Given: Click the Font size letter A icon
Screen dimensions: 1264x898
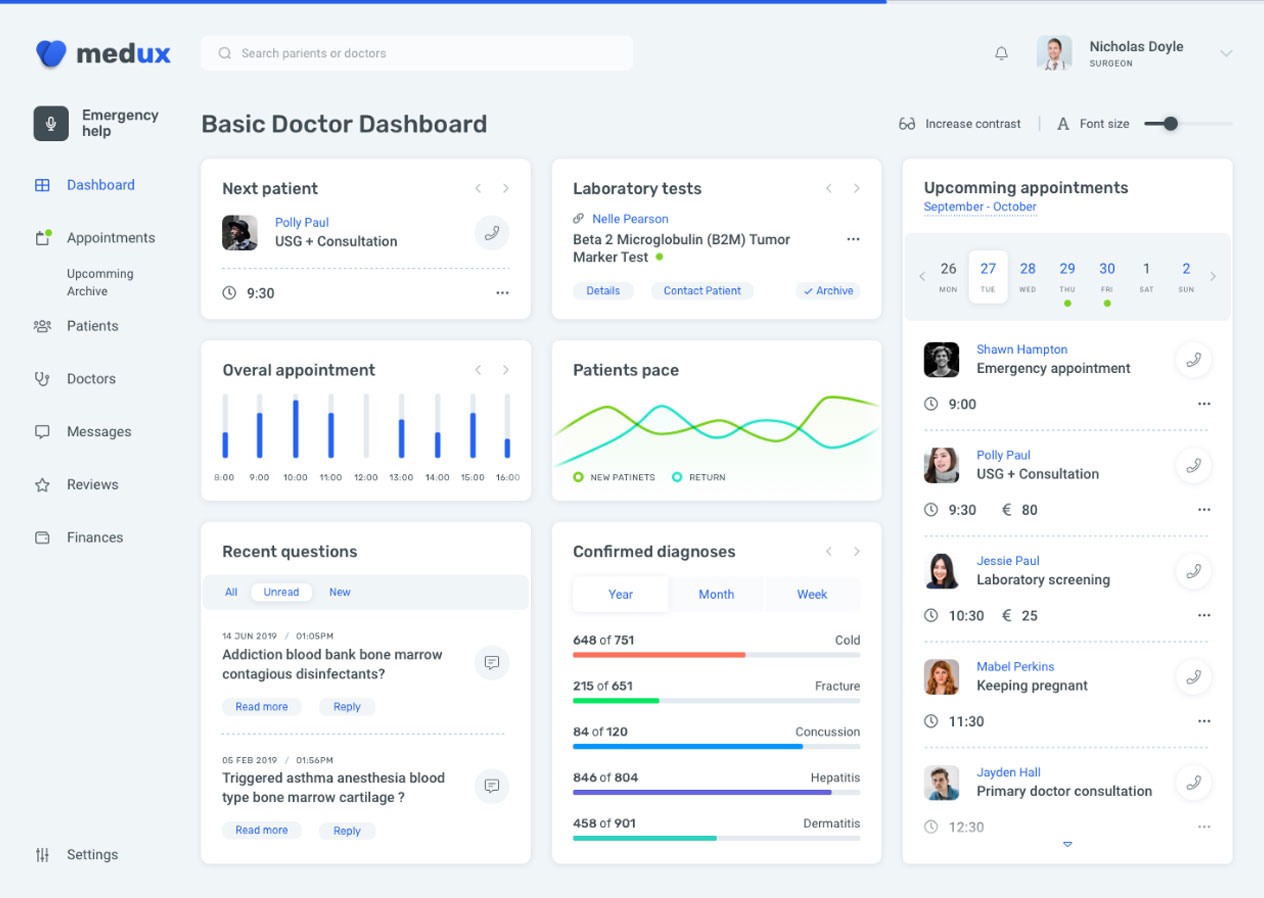Looking at the screenshot, I should [1063, 124].
